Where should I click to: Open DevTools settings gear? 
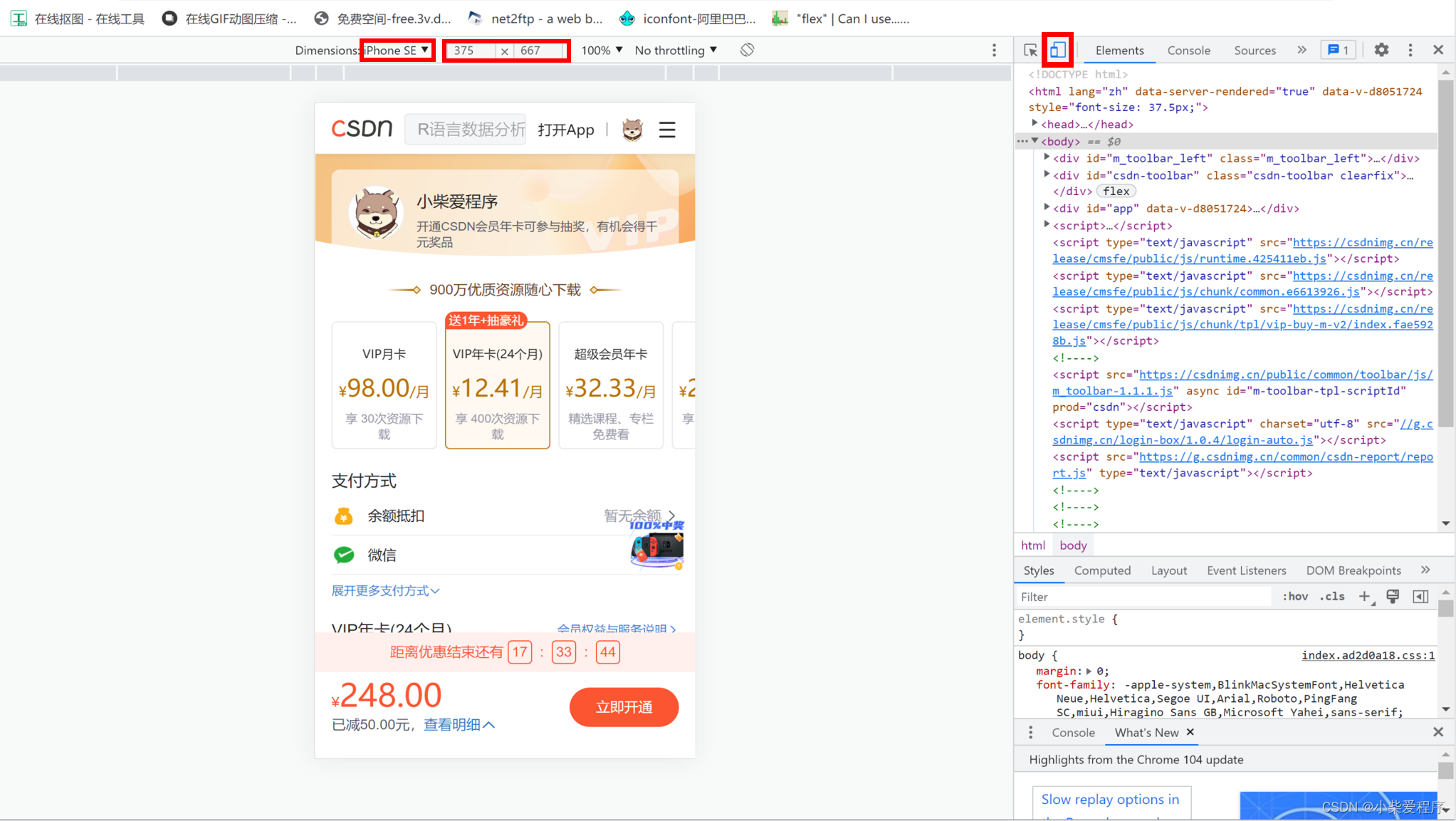(1381, 50)
